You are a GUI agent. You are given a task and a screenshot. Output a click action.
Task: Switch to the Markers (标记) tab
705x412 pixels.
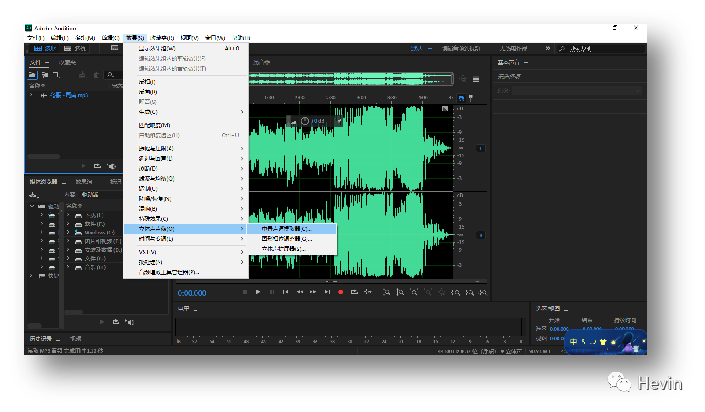[x=116, y=181]
